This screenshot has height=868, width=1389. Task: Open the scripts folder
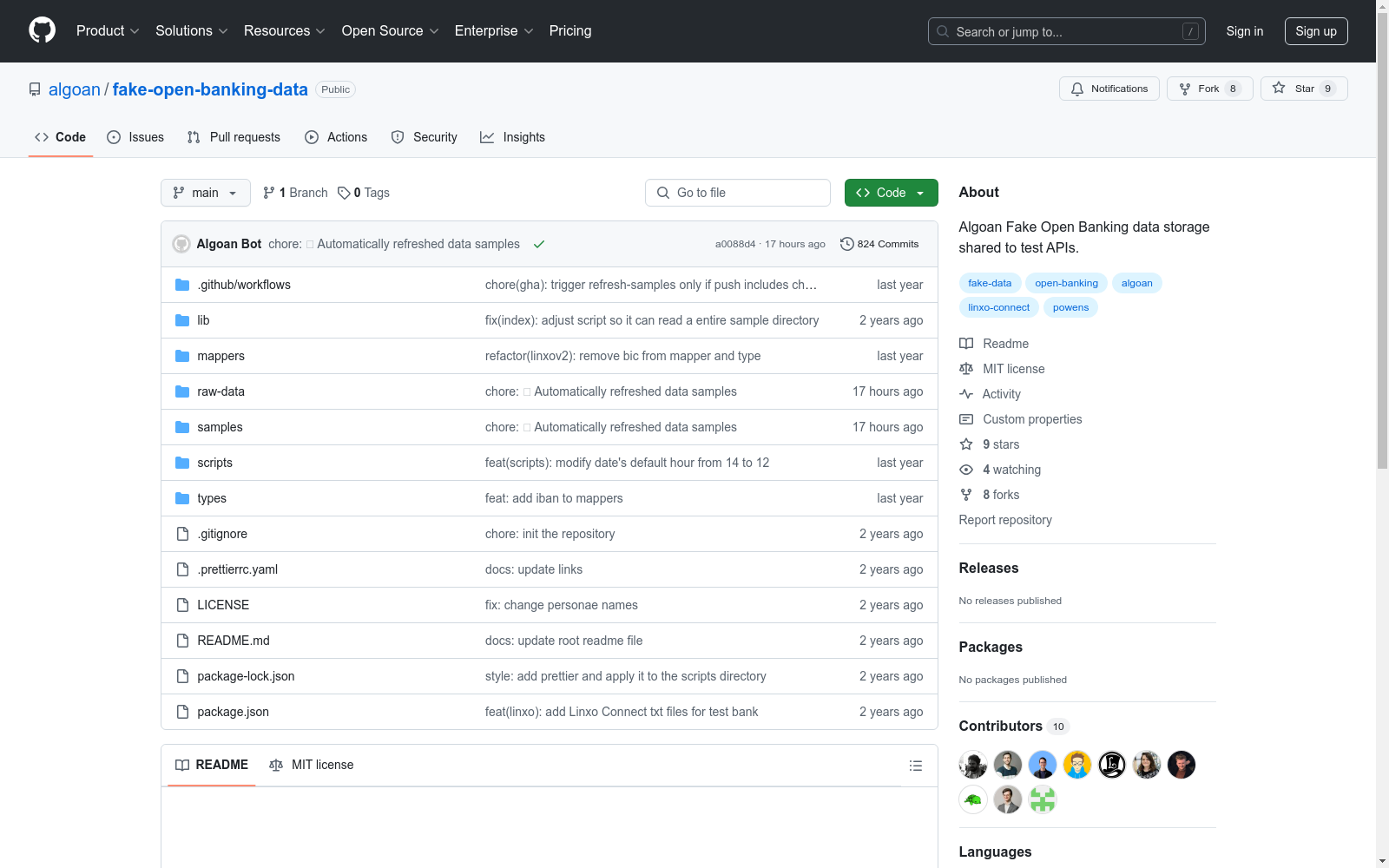tap(214, 463)
